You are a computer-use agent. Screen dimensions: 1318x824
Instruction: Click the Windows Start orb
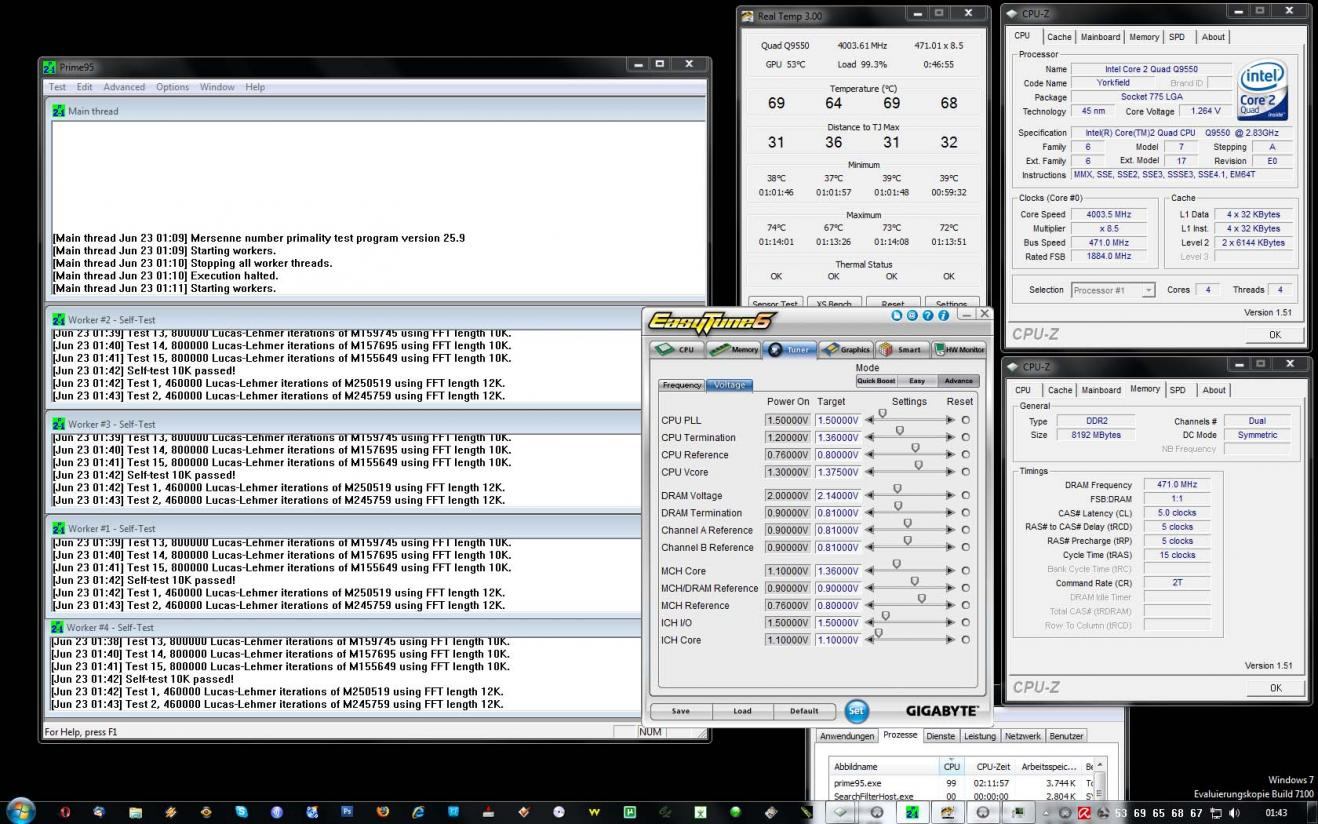tap(20, 811)
